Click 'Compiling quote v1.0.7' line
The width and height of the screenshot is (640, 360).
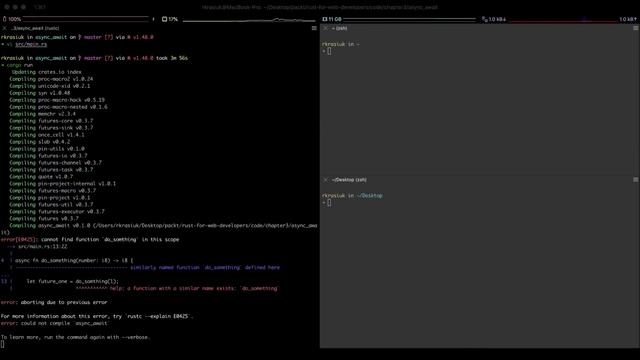[41, 177]
